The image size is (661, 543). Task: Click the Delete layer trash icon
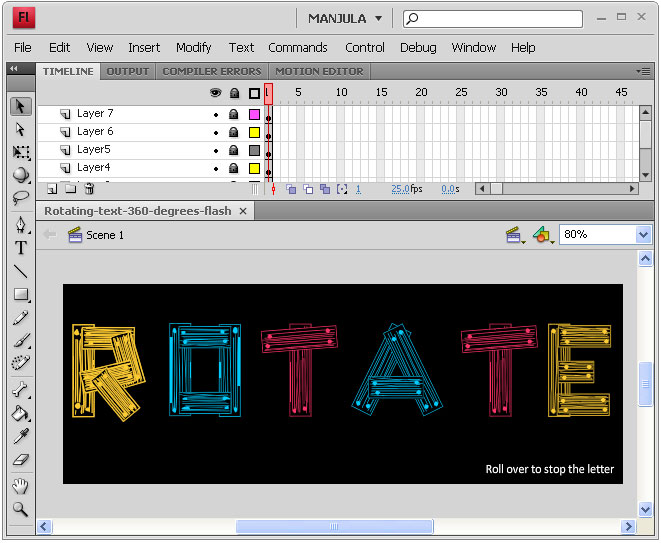tap(89, 188)
